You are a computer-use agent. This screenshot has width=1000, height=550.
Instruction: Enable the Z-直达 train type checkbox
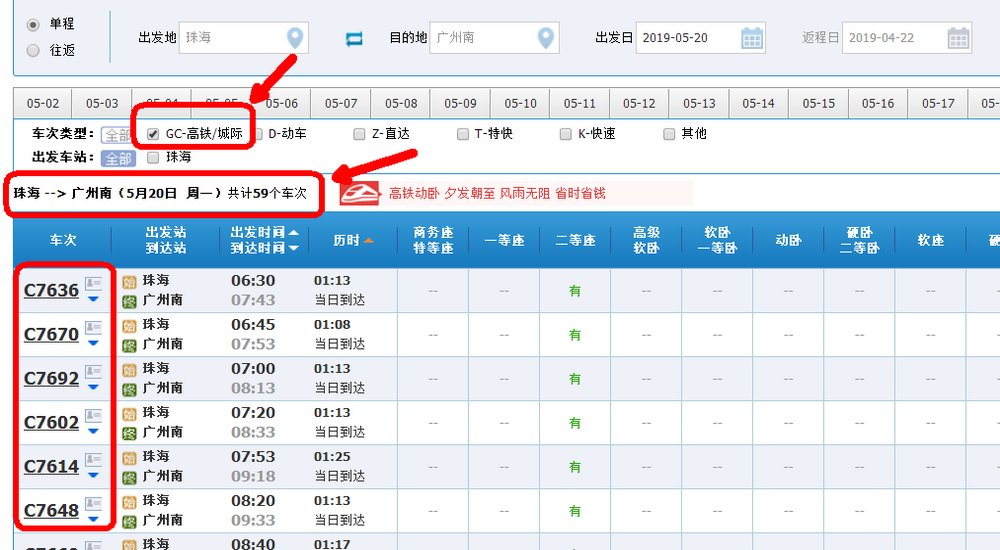click(x=359, y=134)
